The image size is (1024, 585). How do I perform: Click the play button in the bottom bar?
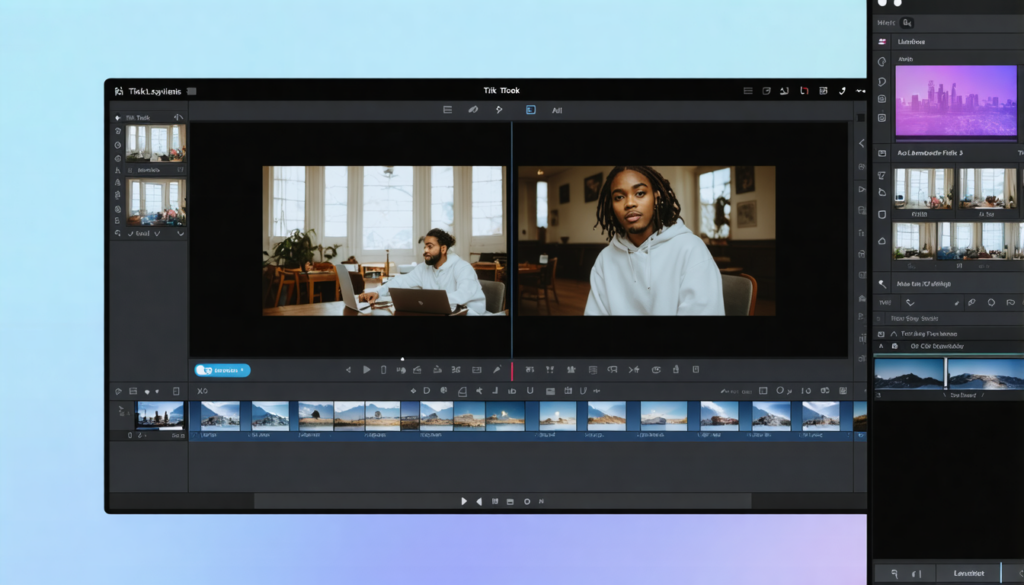click(463, 500)
